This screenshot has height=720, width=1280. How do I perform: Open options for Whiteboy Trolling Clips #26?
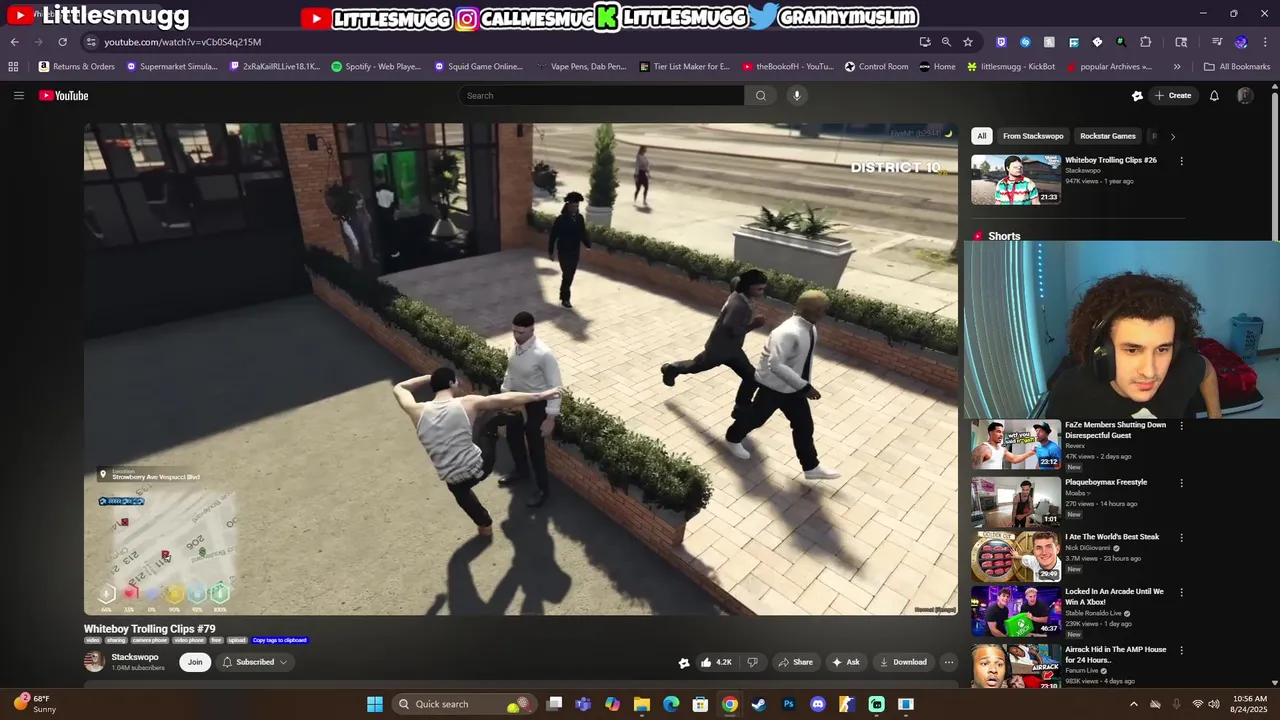[1181, 161]
